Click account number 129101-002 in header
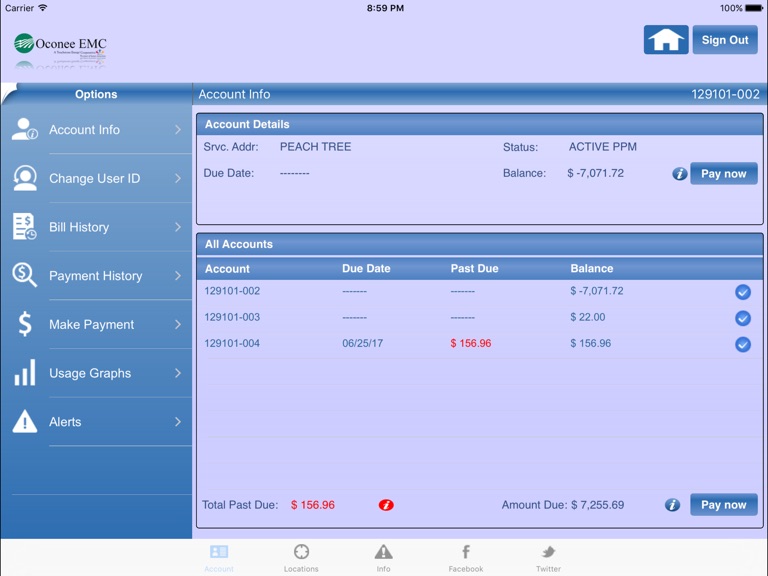The image size is (768, 576). click(725, 94)
